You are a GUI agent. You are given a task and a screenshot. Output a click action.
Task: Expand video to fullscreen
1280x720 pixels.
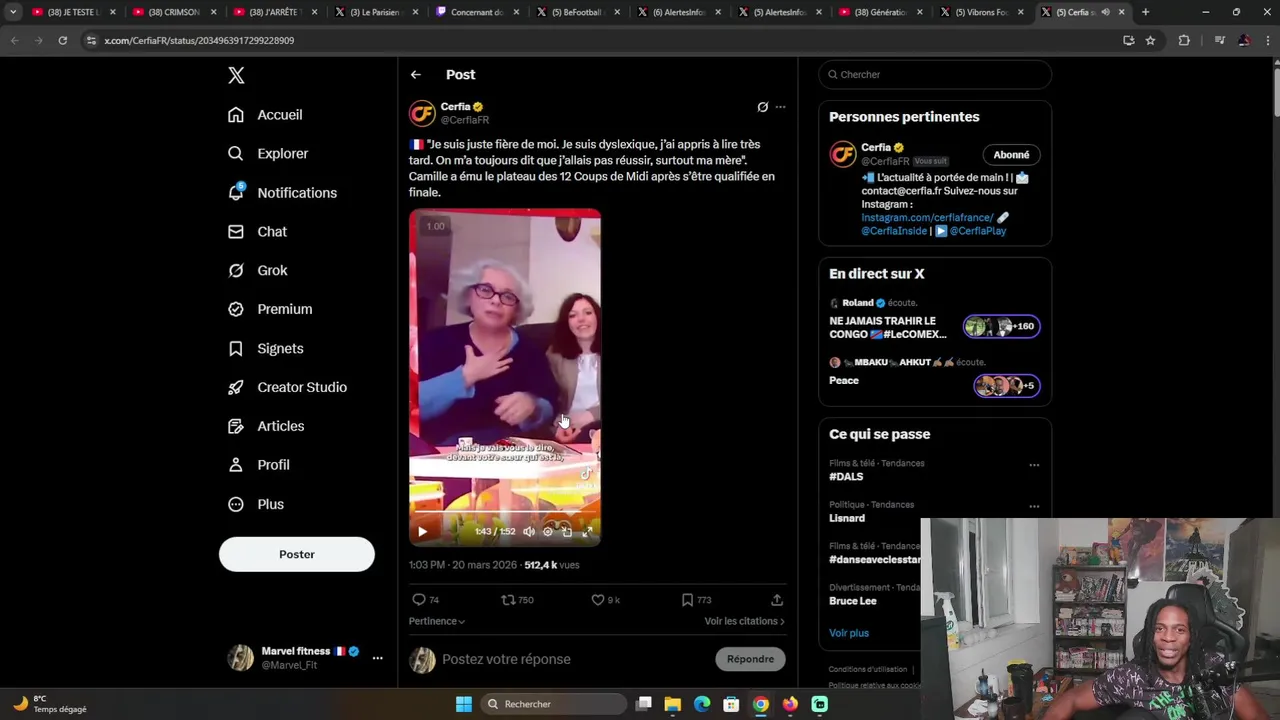tap(587, 532)
